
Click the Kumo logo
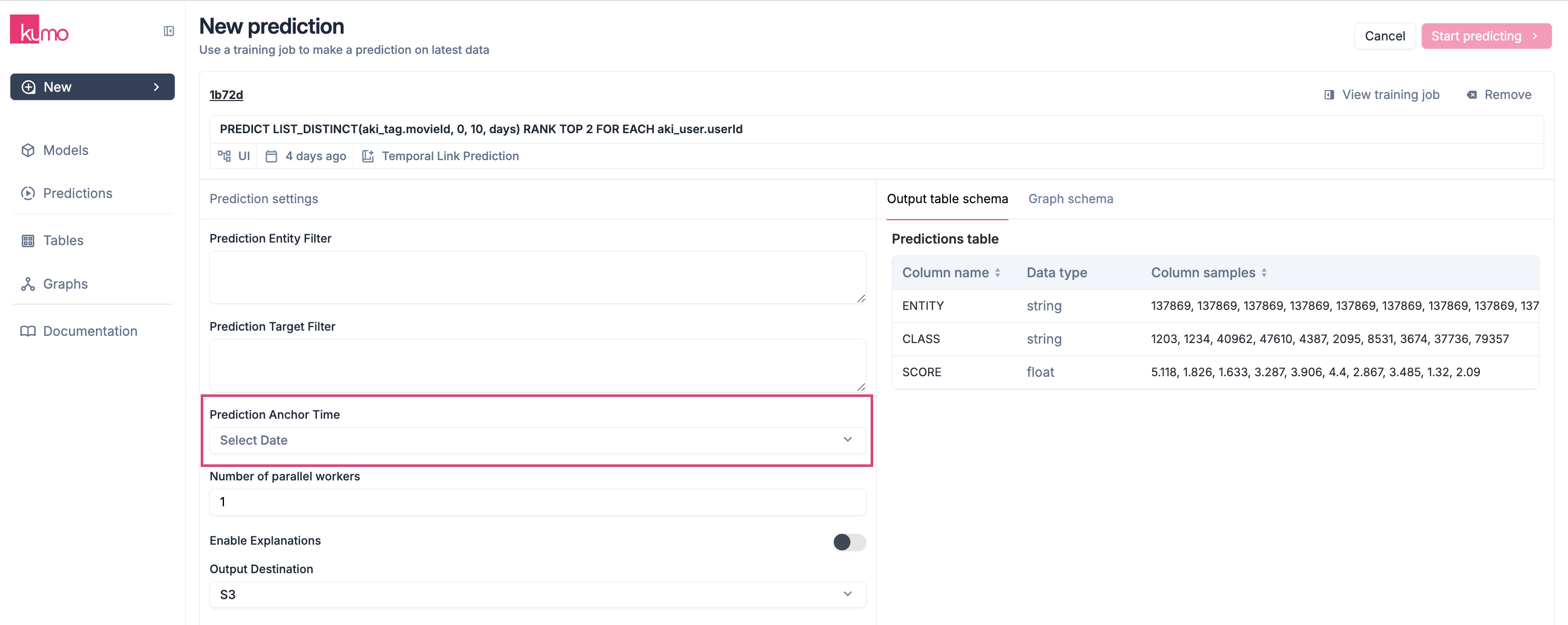click(x=39, y=30)
